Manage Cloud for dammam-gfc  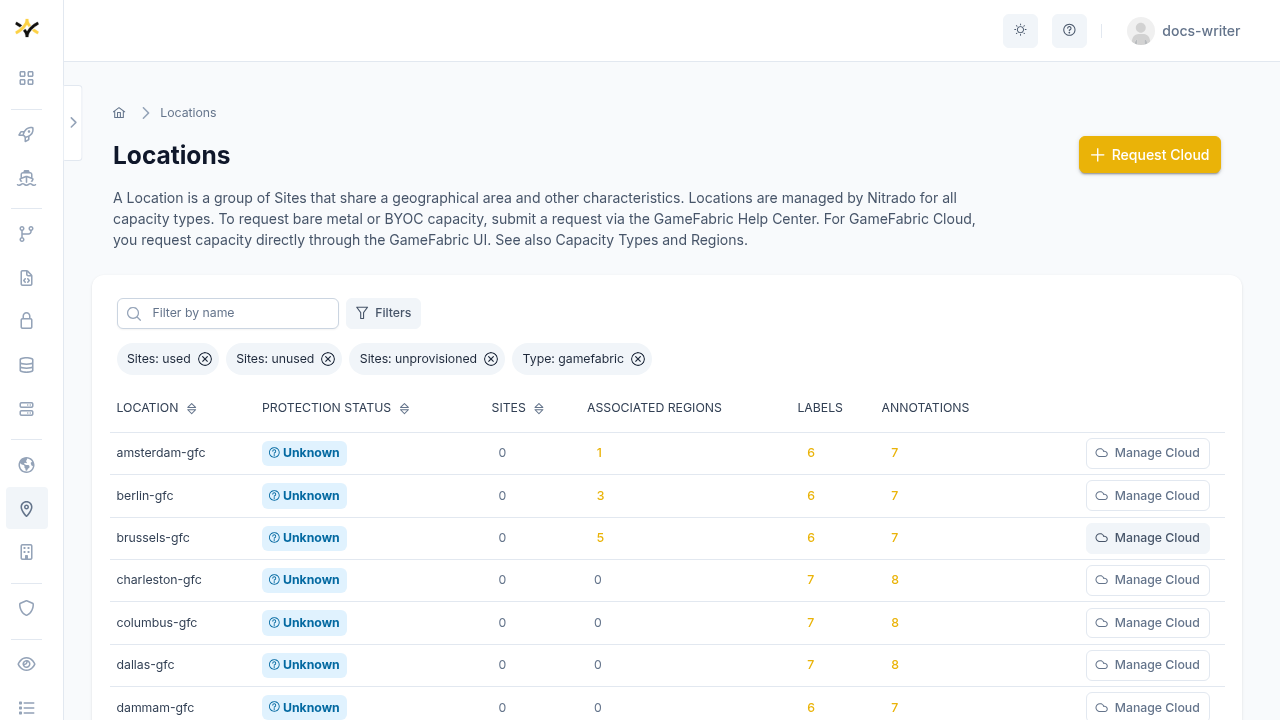click(x=1148, y=707)
